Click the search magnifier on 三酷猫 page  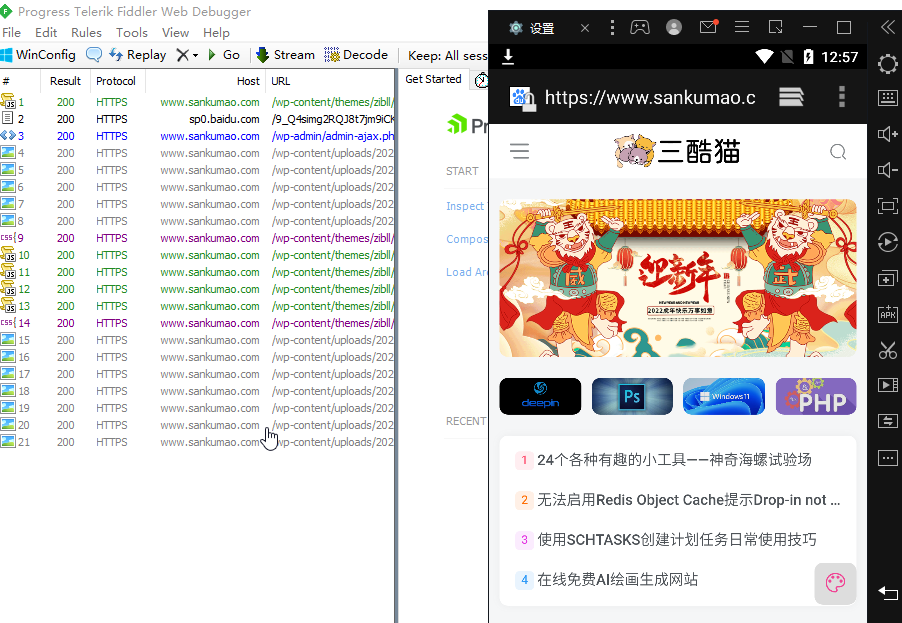point(838,152)
